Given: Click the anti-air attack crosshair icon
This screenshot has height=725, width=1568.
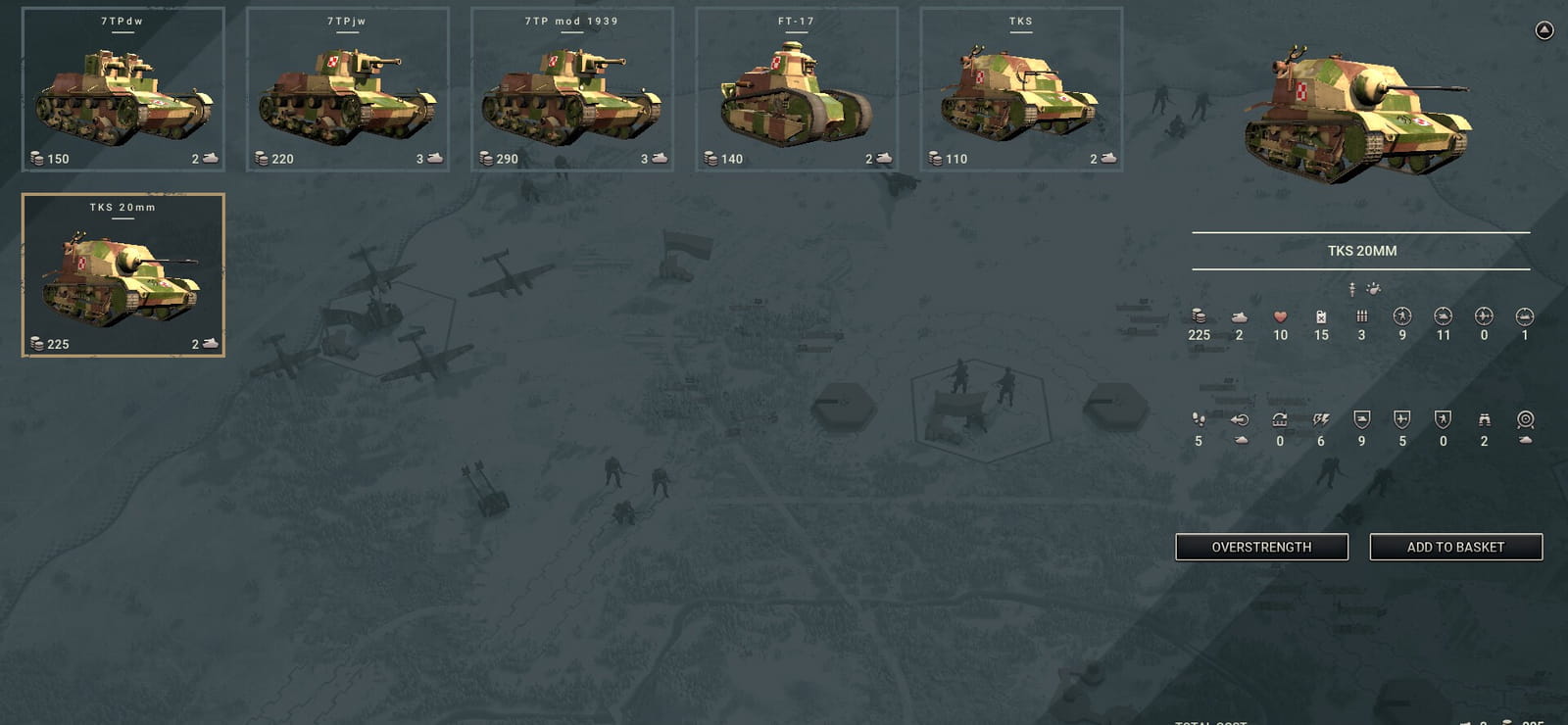Looking at the screenshot, I should click(x=1484, y=315).
